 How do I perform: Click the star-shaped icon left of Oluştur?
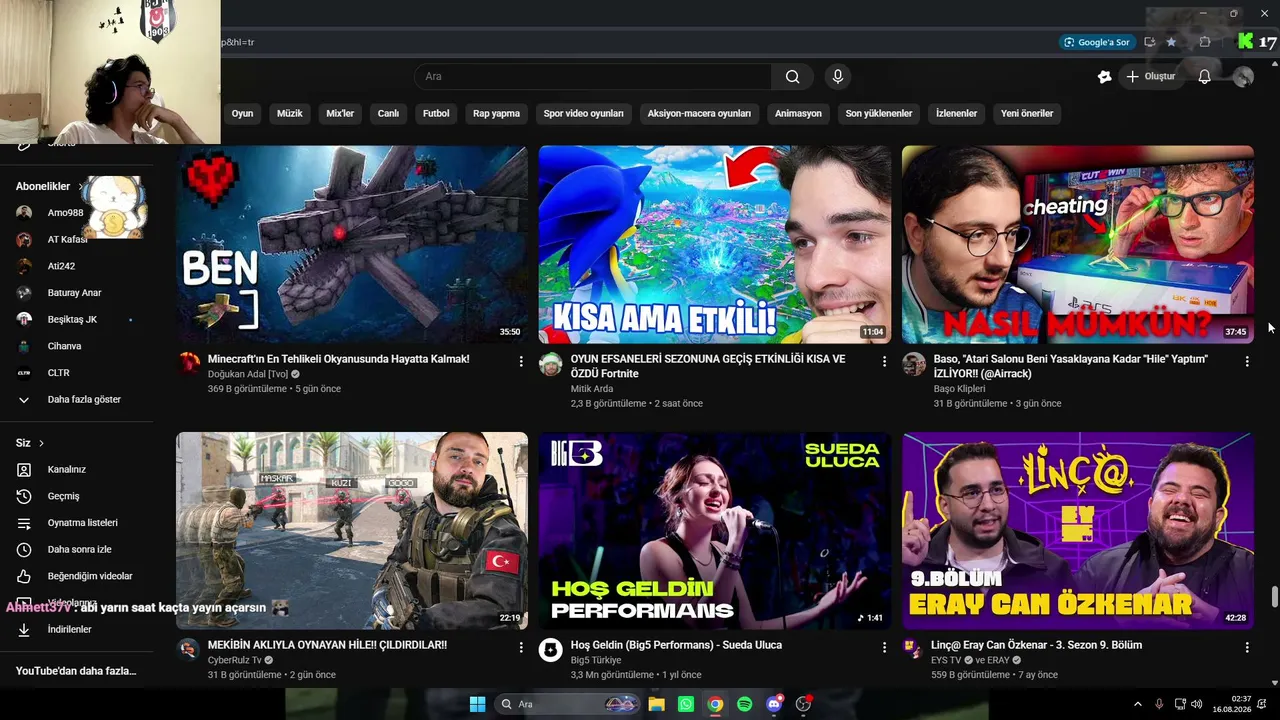[x=1104, y=77]
